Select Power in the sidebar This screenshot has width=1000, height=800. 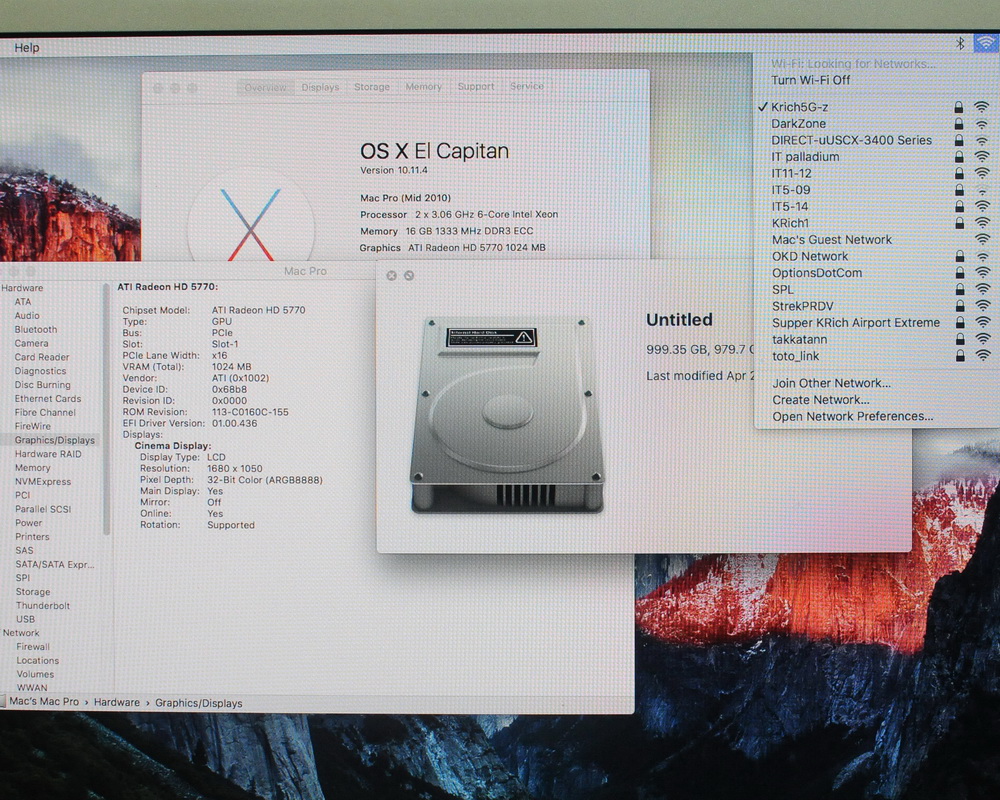[x=29, y=522]
